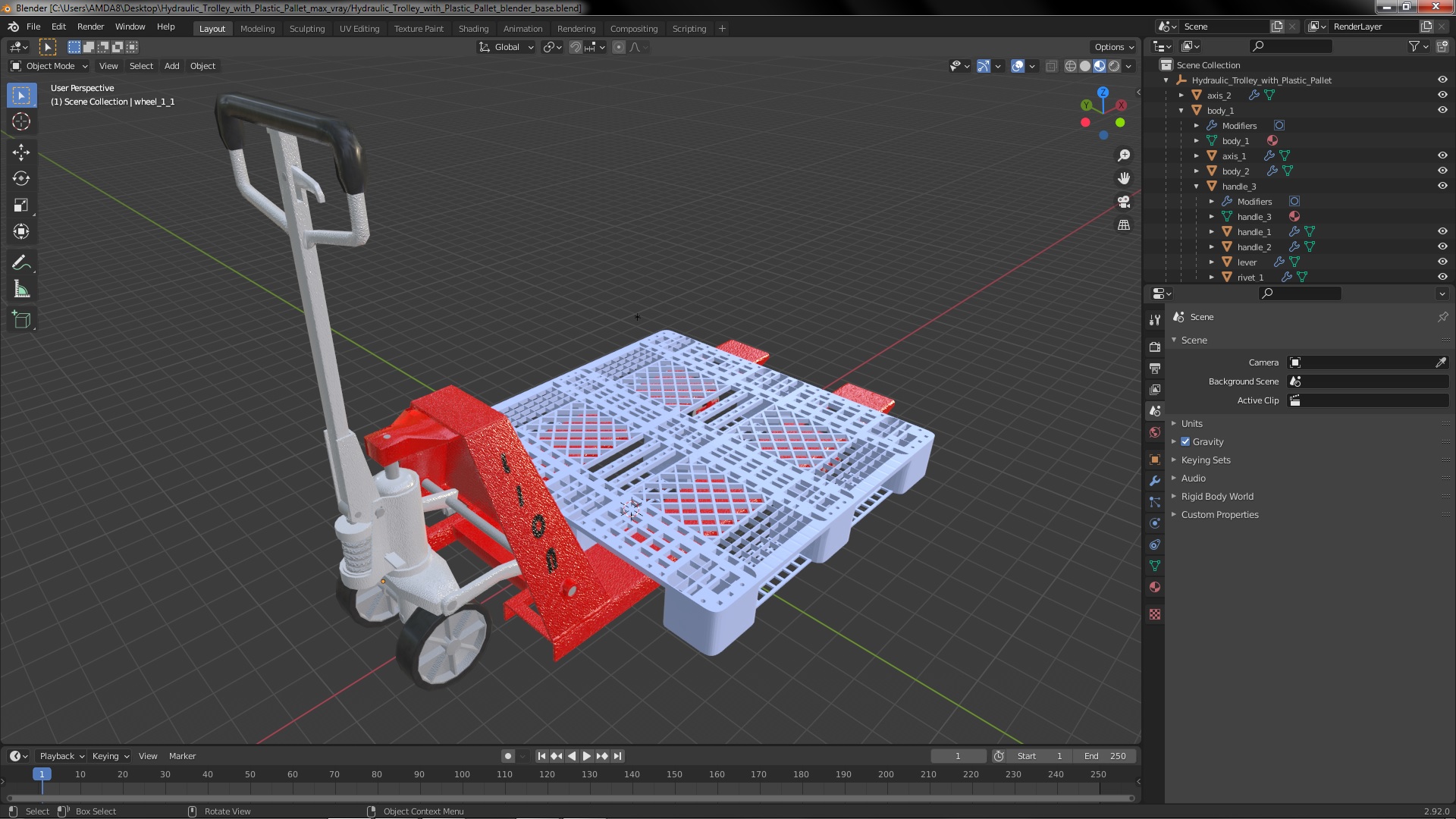Viewport: 1456px width, 819px height.
Task: Click the Shading workspace tab
Action: click(473, 27)
